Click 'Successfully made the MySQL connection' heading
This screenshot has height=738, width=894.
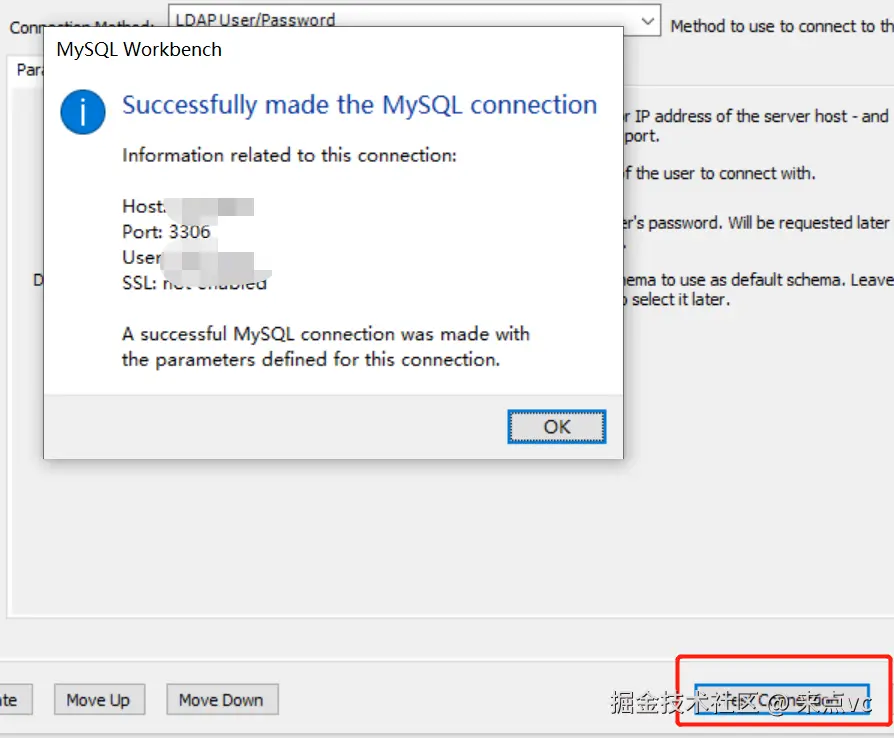tap(359, 106)
